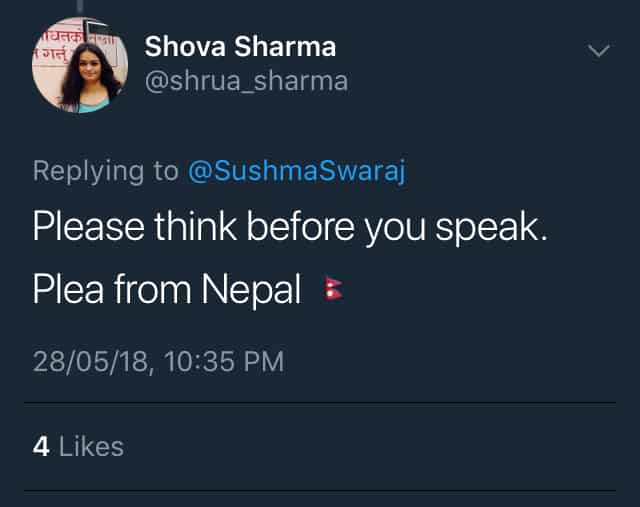Click the "Plea from Nepal" text

[x=167, y=290]
